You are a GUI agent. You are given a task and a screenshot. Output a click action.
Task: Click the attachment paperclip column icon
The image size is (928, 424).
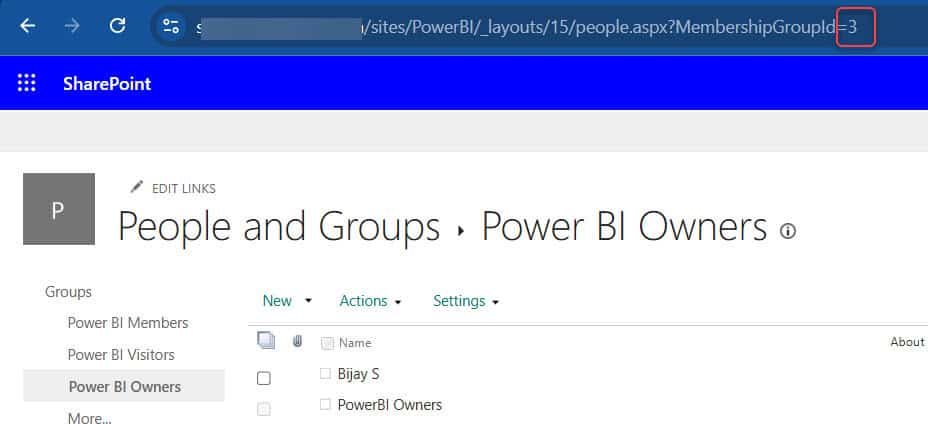(298, 341)
